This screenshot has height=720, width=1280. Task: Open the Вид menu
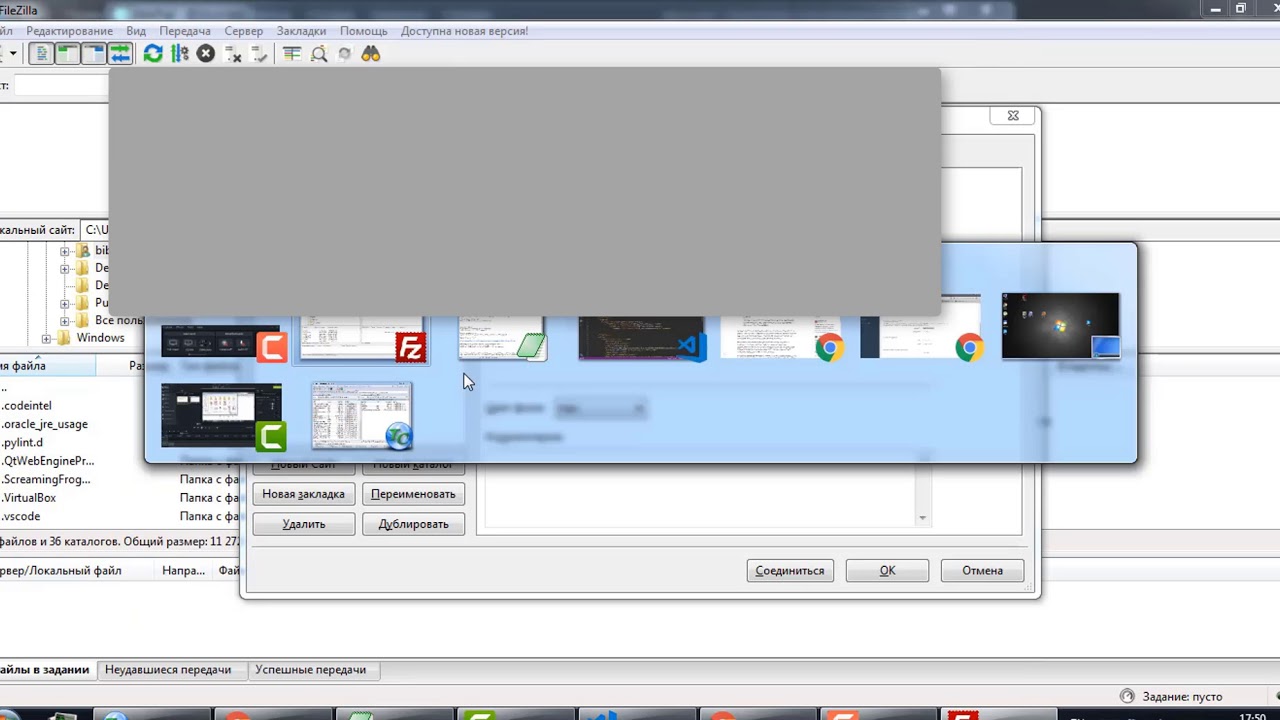(136, 31)
